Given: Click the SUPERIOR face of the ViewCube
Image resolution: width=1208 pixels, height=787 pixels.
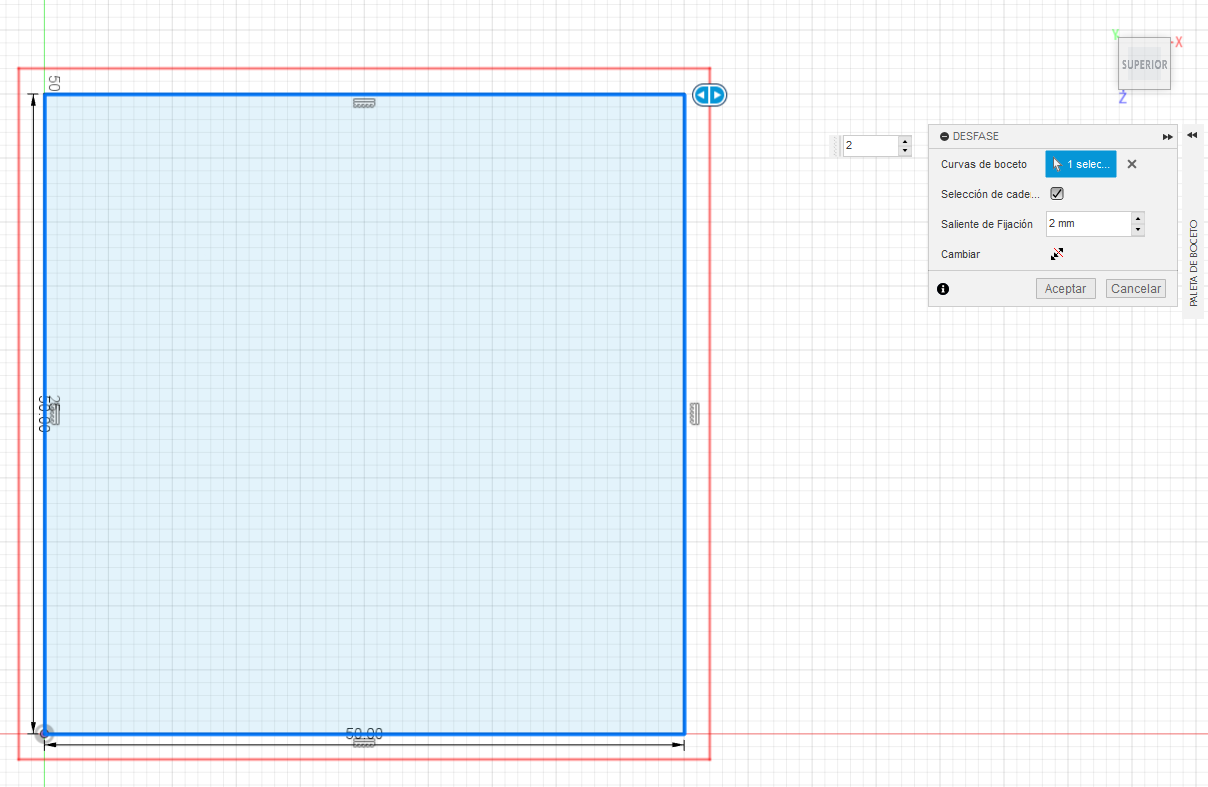Looking at the screenshot, I should [x=1144, y=64].
